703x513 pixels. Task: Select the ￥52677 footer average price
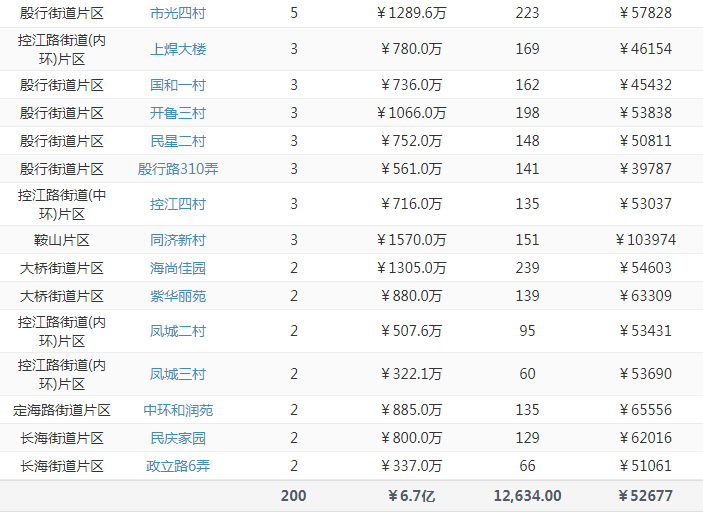pyautogui.click(x=646, y=496)
